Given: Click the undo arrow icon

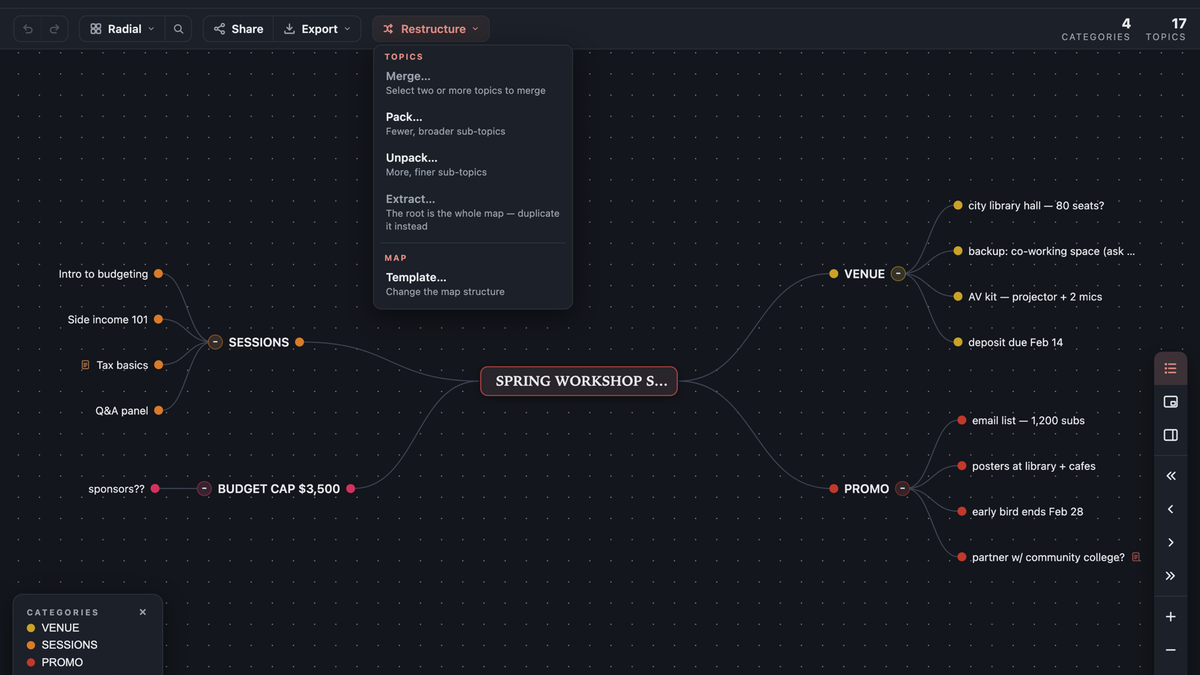Looking at the screenshot, I should tap(28, 29).
